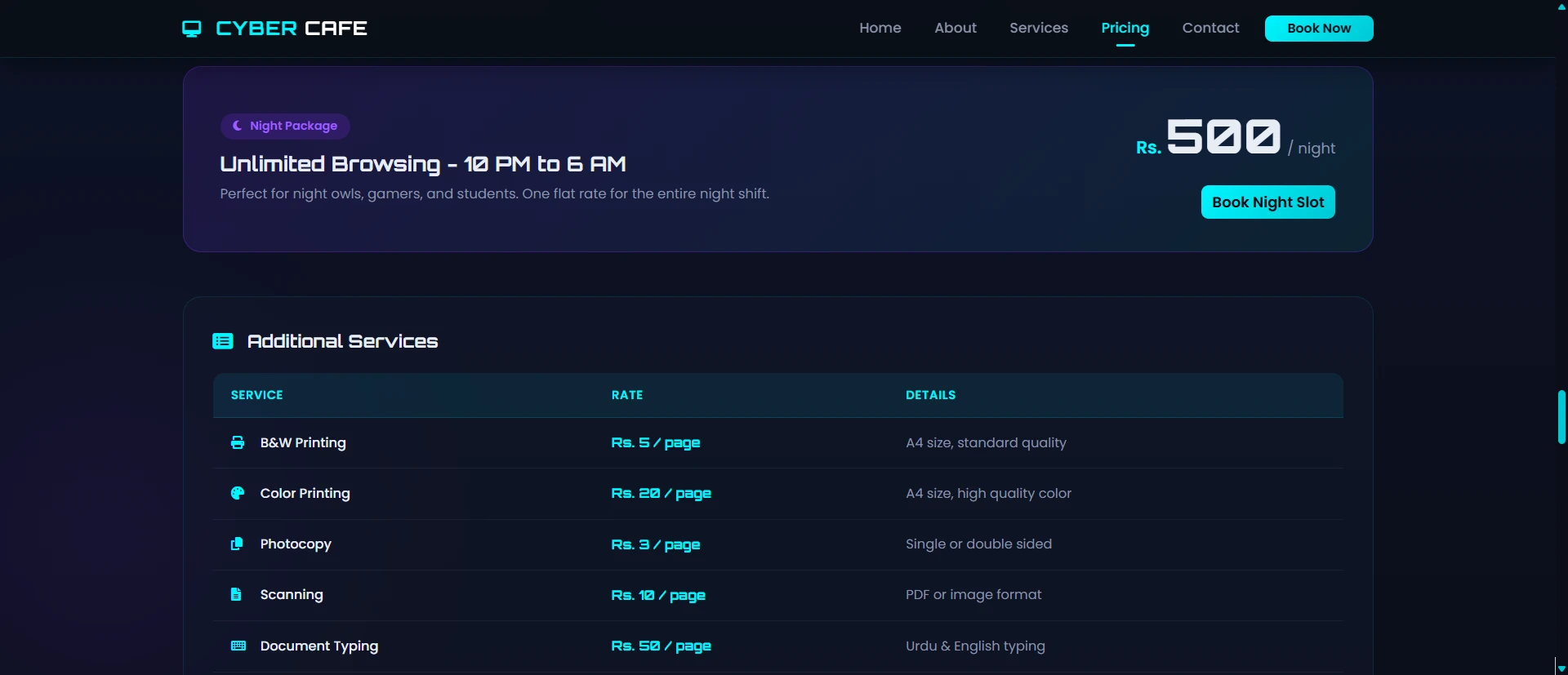Click the scrollbar up arrow
Image resolution: width=1568 pixels, height=675 pixels.
tap(1561, 7)
